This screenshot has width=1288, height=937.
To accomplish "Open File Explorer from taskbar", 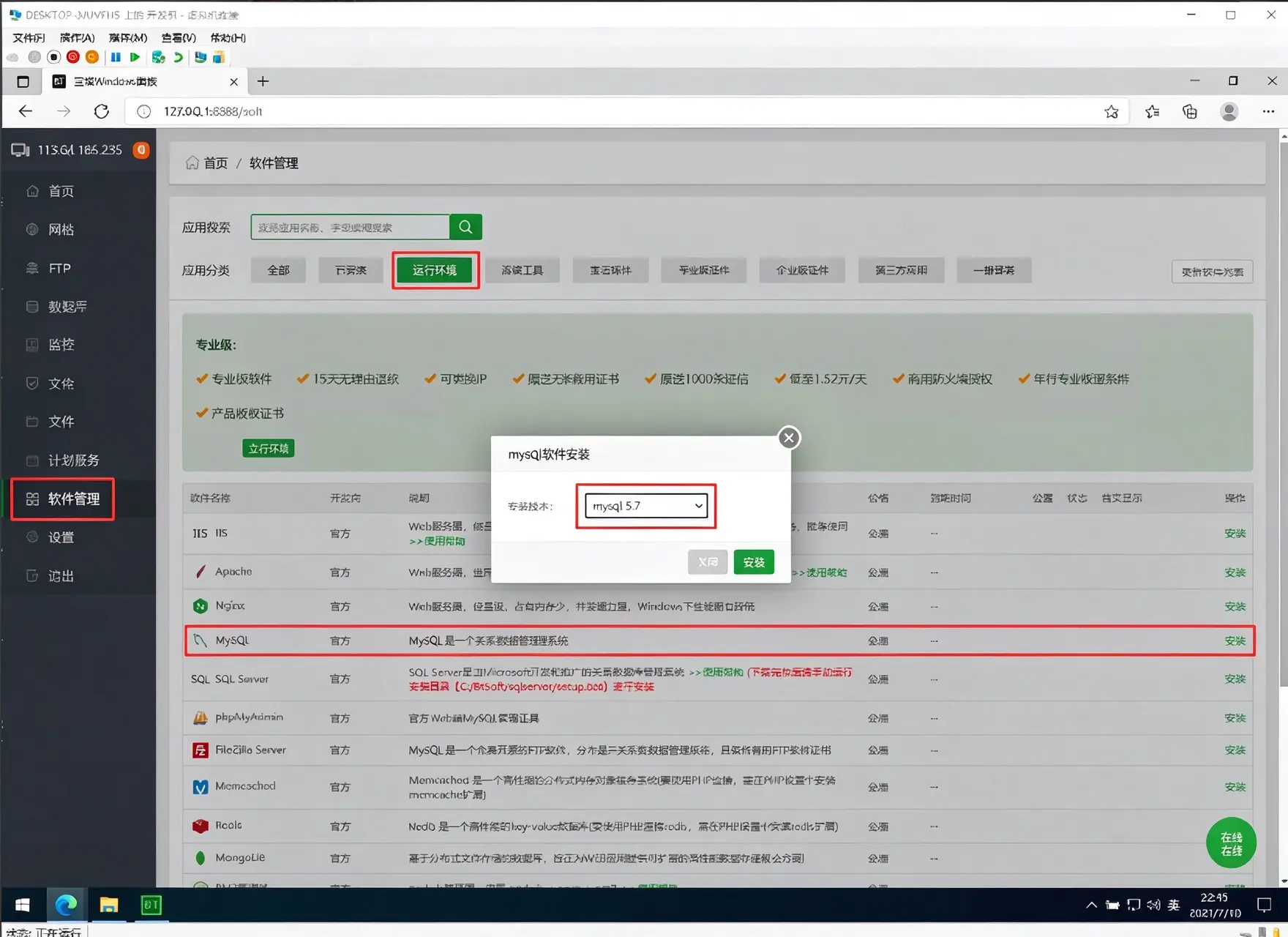I will [x=109, y=906].
